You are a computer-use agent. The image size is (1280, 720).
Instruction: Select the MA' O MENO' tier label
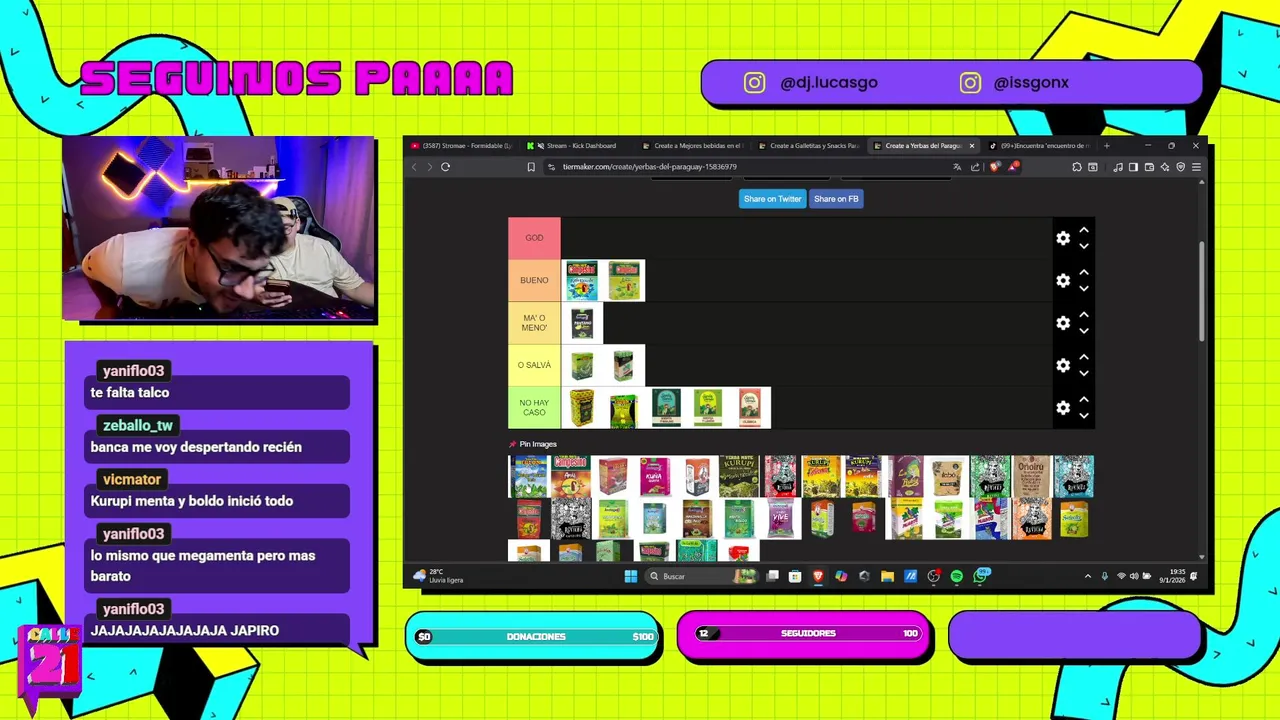coord(534,323)
